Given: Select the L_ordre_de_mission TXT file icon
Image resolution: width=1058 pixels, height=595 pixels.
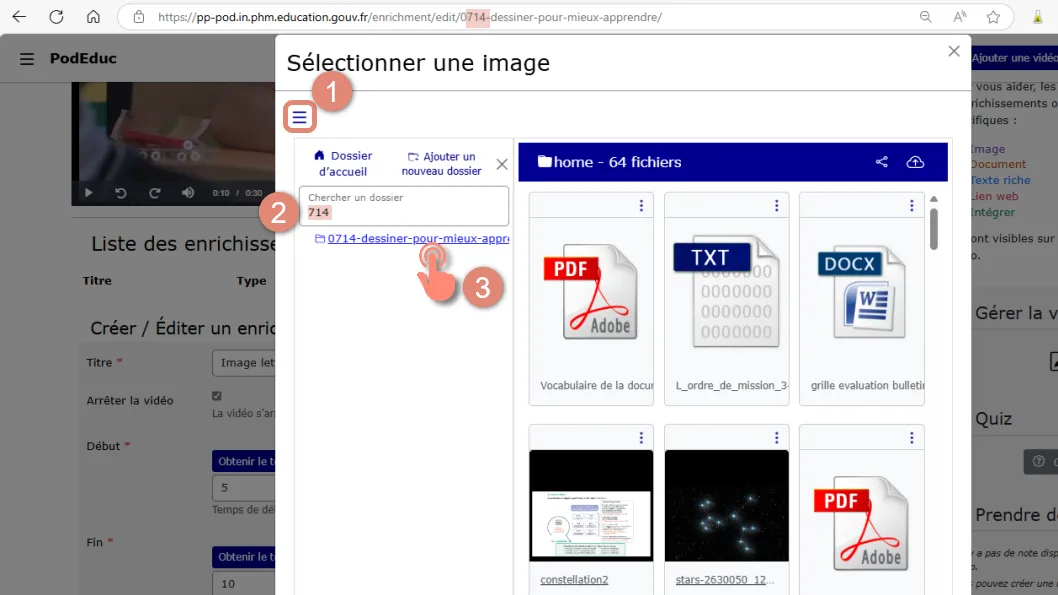Looking at the screenshot, I should (727, 292).
